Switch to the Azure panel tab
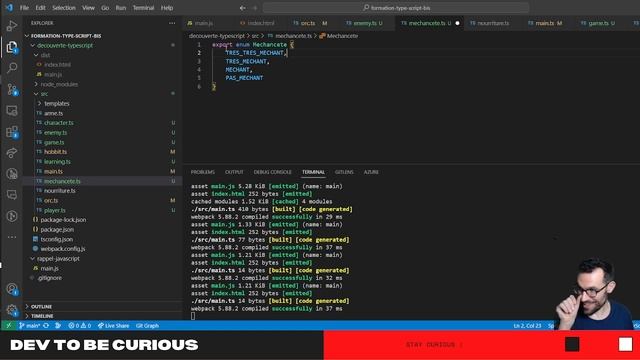 click(371, 172)
